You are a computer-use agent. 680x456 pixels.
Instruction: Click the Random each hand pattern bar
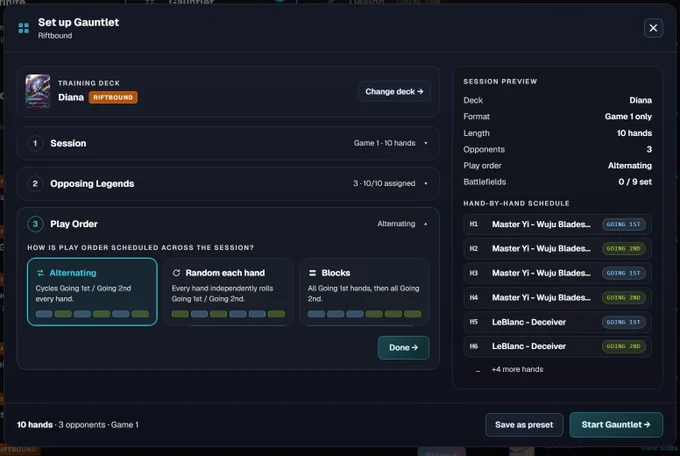point(228,314)
